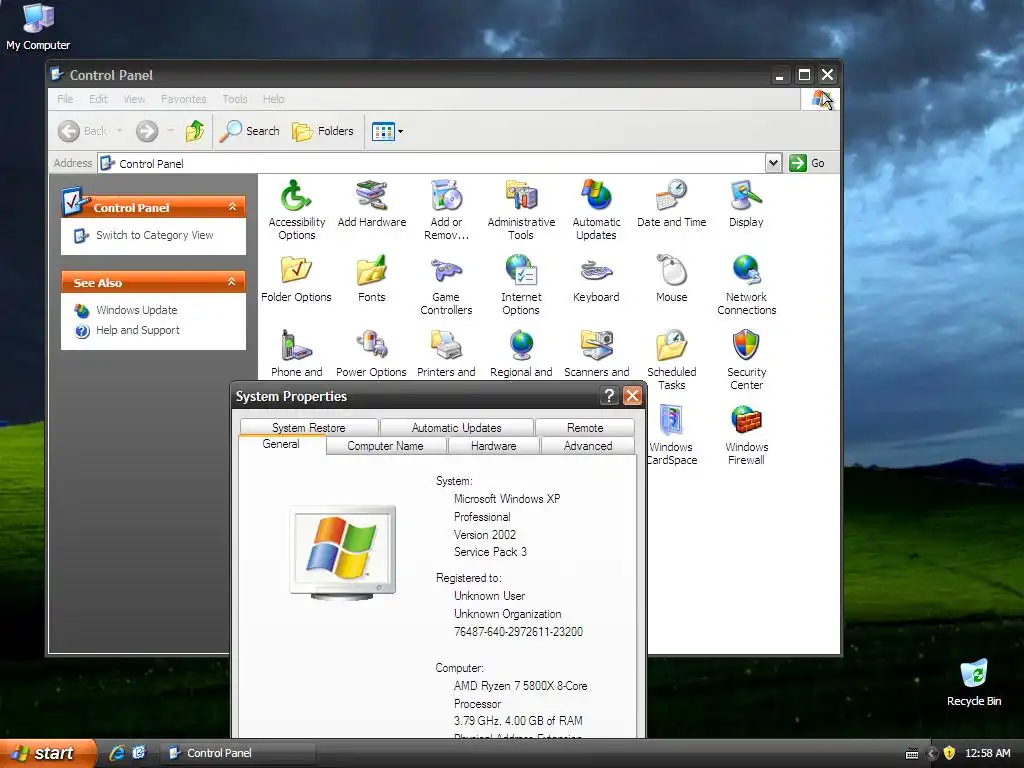Open the Forward history dropdown arrow

170,131
